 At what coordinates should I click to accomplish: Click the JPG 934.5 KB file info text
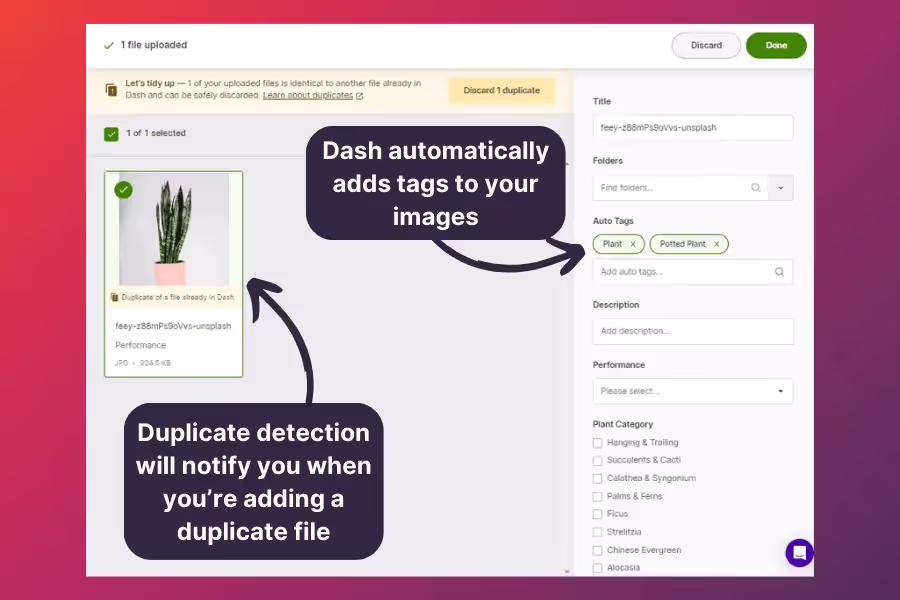click(142, 363)
